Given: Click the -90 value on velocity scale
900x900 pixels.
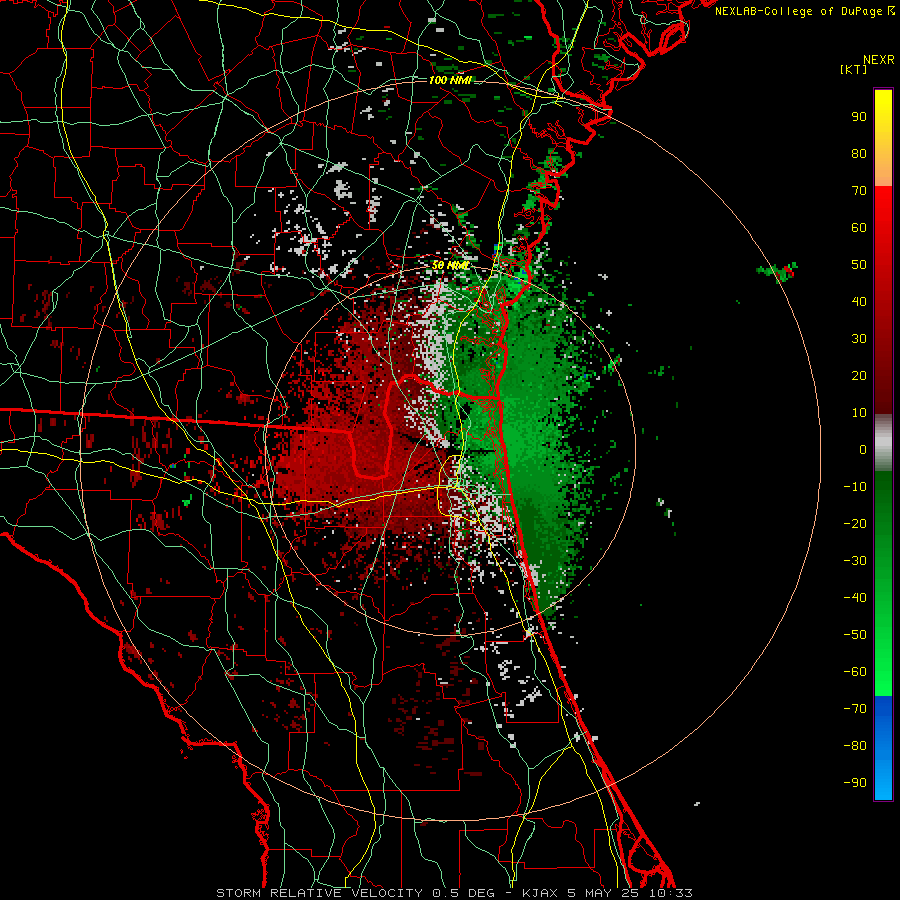Looking at the screenshot, I should coord(855,783).
